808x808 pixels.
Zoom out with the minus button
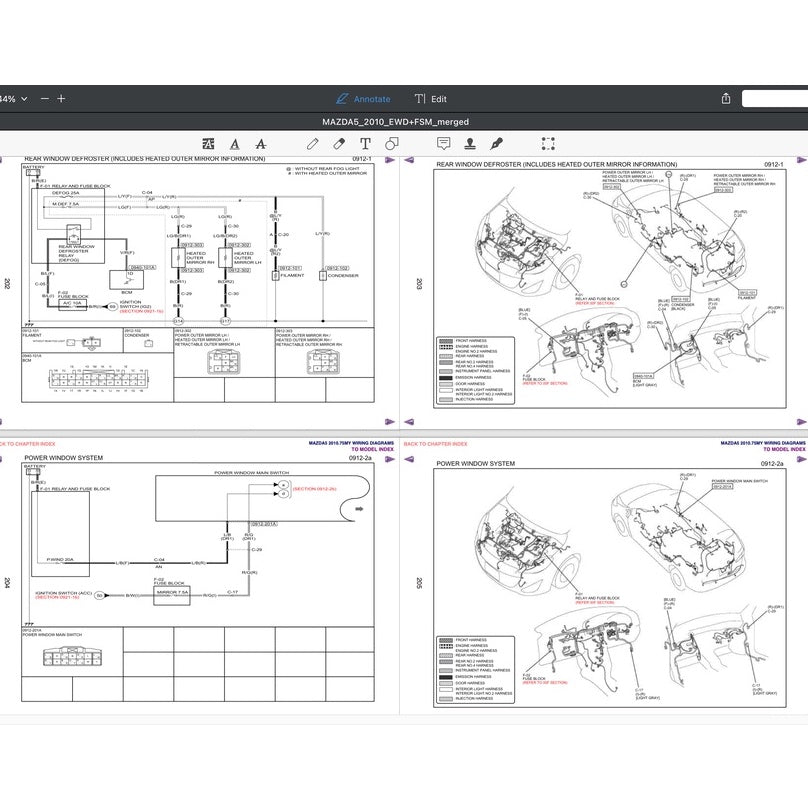44,99
